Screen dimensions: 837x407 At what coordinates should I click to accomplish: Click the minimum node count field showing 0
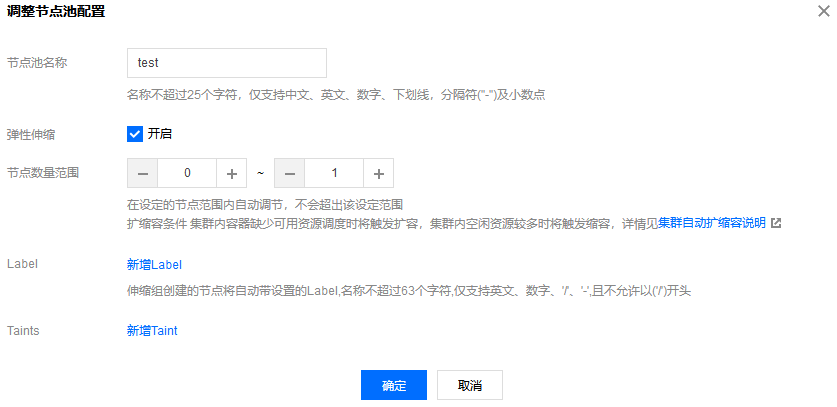[187, 173]
